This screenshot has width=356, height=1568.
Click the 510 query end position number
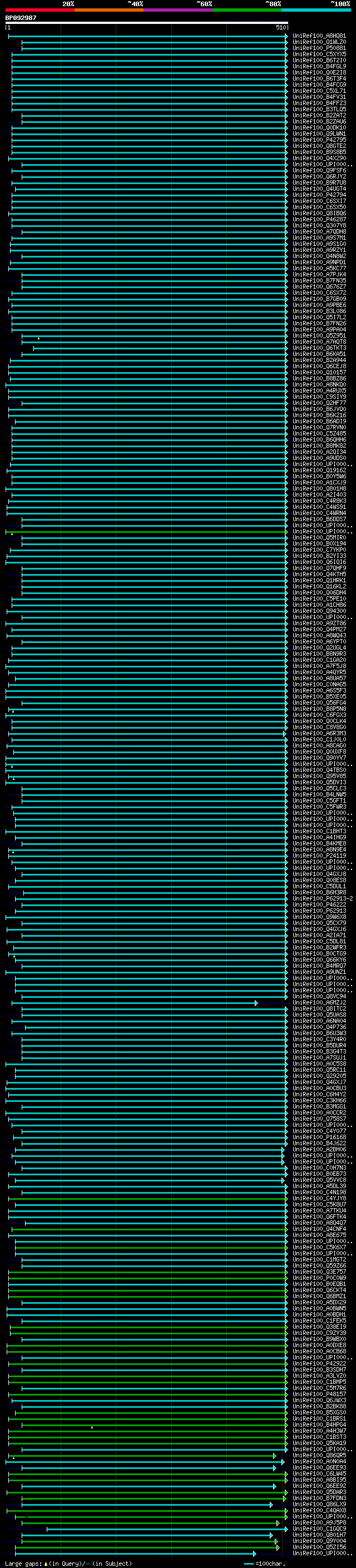pyautogui.click(x=280, y=27)
